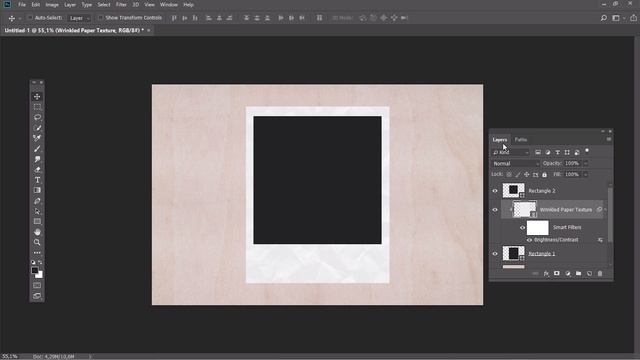Toggle lock transparent pixels

coord(509,175)
